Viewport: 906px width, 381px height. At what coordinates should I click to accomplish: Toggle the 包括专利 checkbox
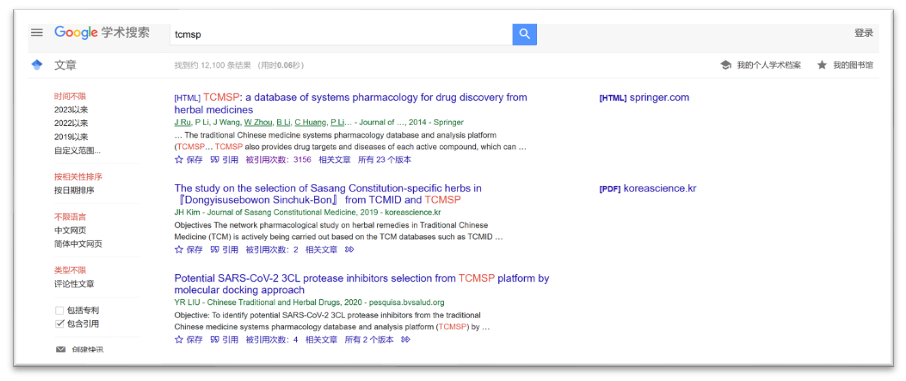[x=59, y=310]
